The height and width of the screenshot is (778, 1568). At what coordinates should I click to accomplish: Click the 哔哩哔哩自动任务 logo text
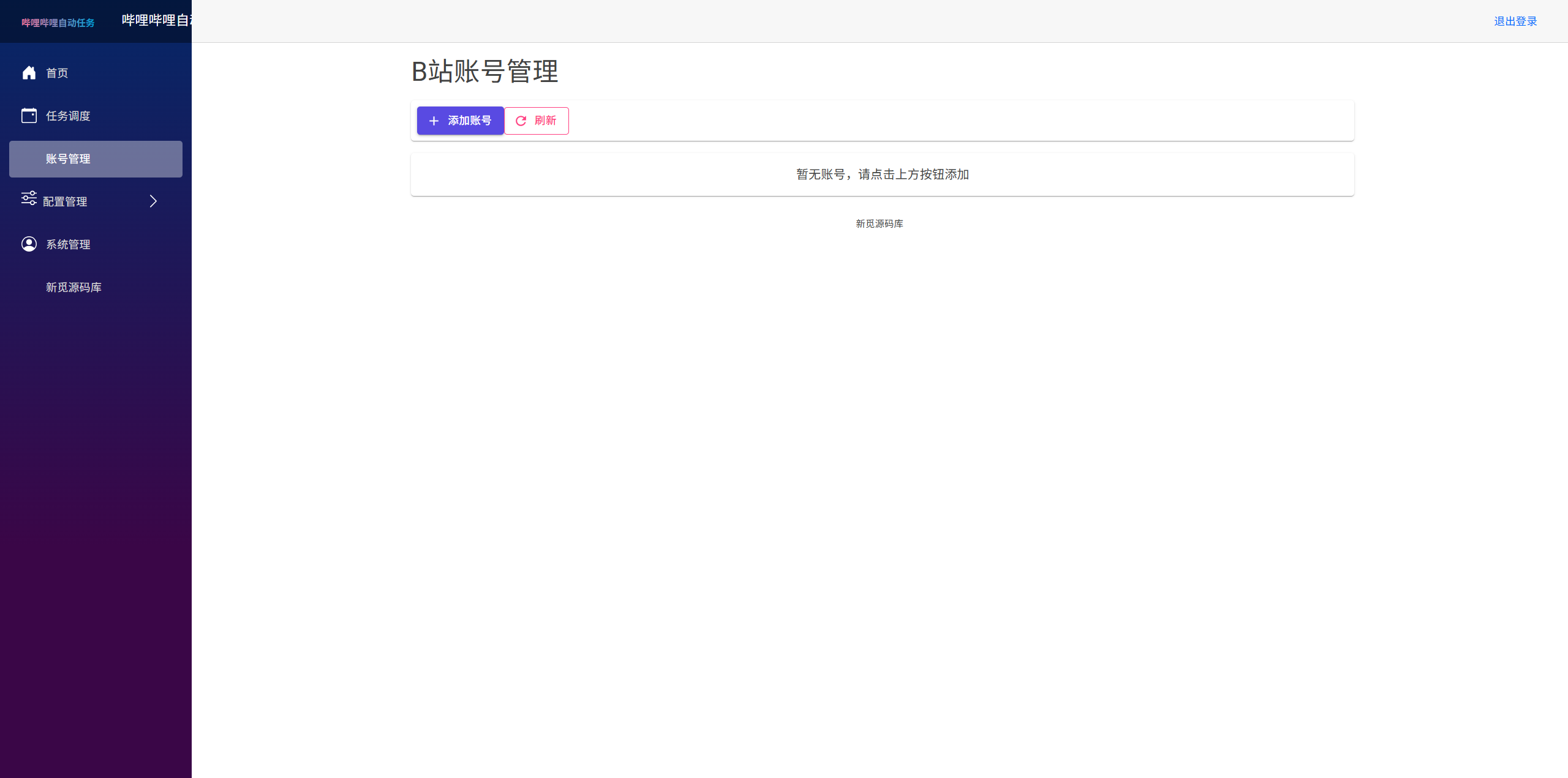tap(58, 22)
